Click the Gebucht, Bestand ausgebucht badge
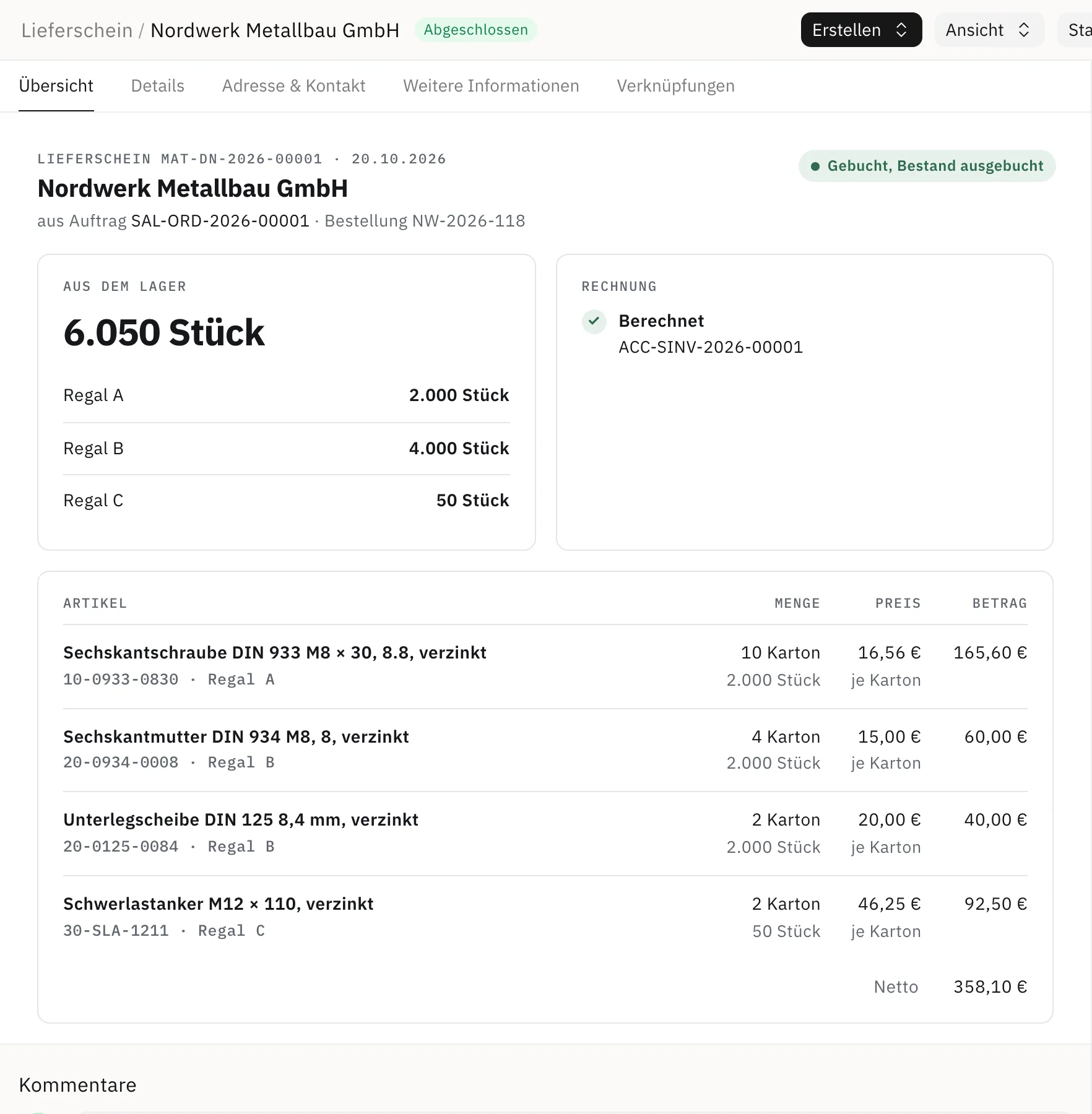1092x1114 pixels. 927,166
